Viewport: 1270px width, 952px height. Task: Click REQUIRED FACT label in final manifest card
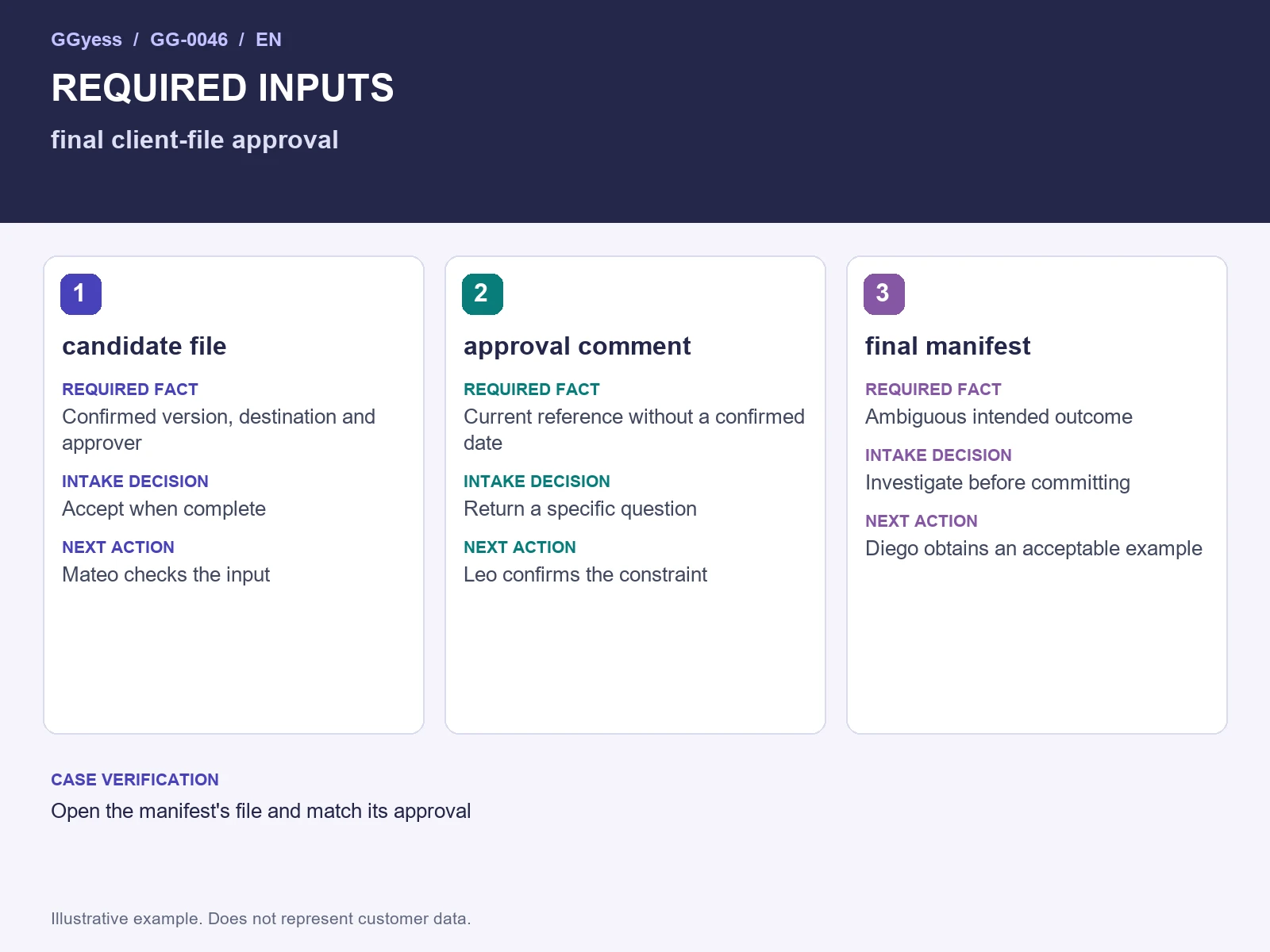[933, 390]
